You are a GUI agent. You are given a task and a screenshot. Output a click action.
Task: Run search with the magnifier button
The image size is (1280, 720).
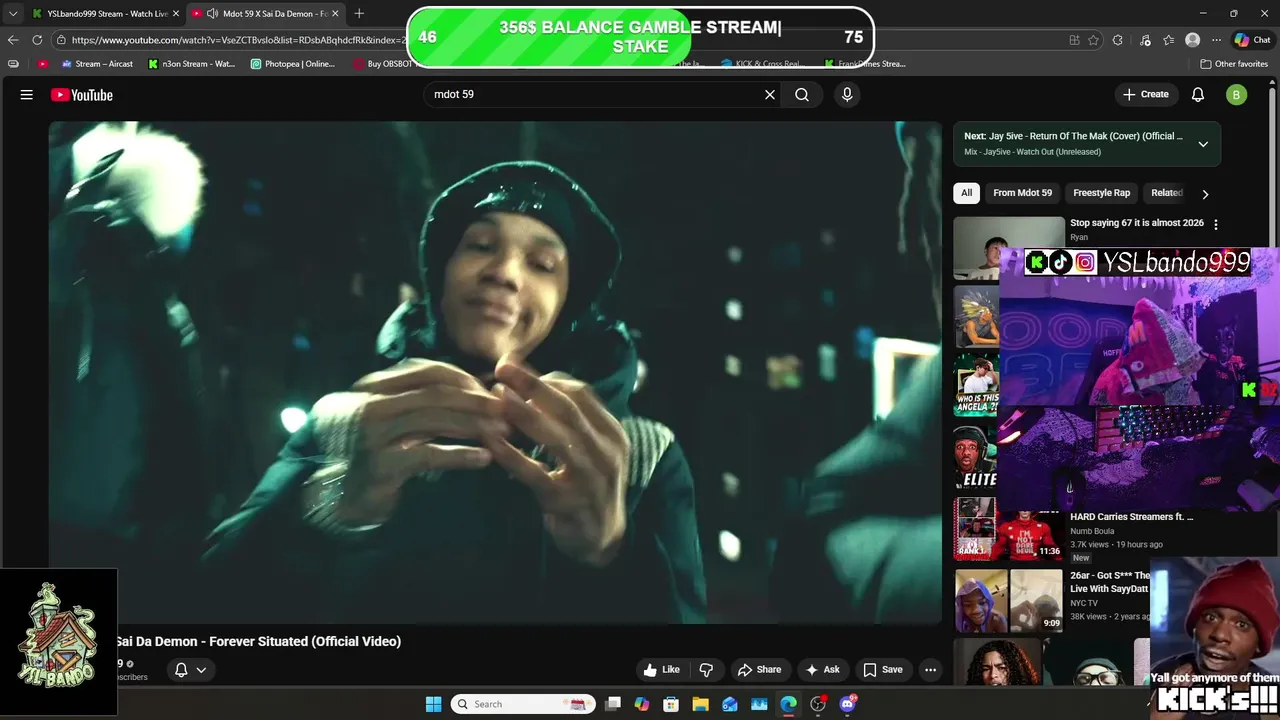[802, 95]
